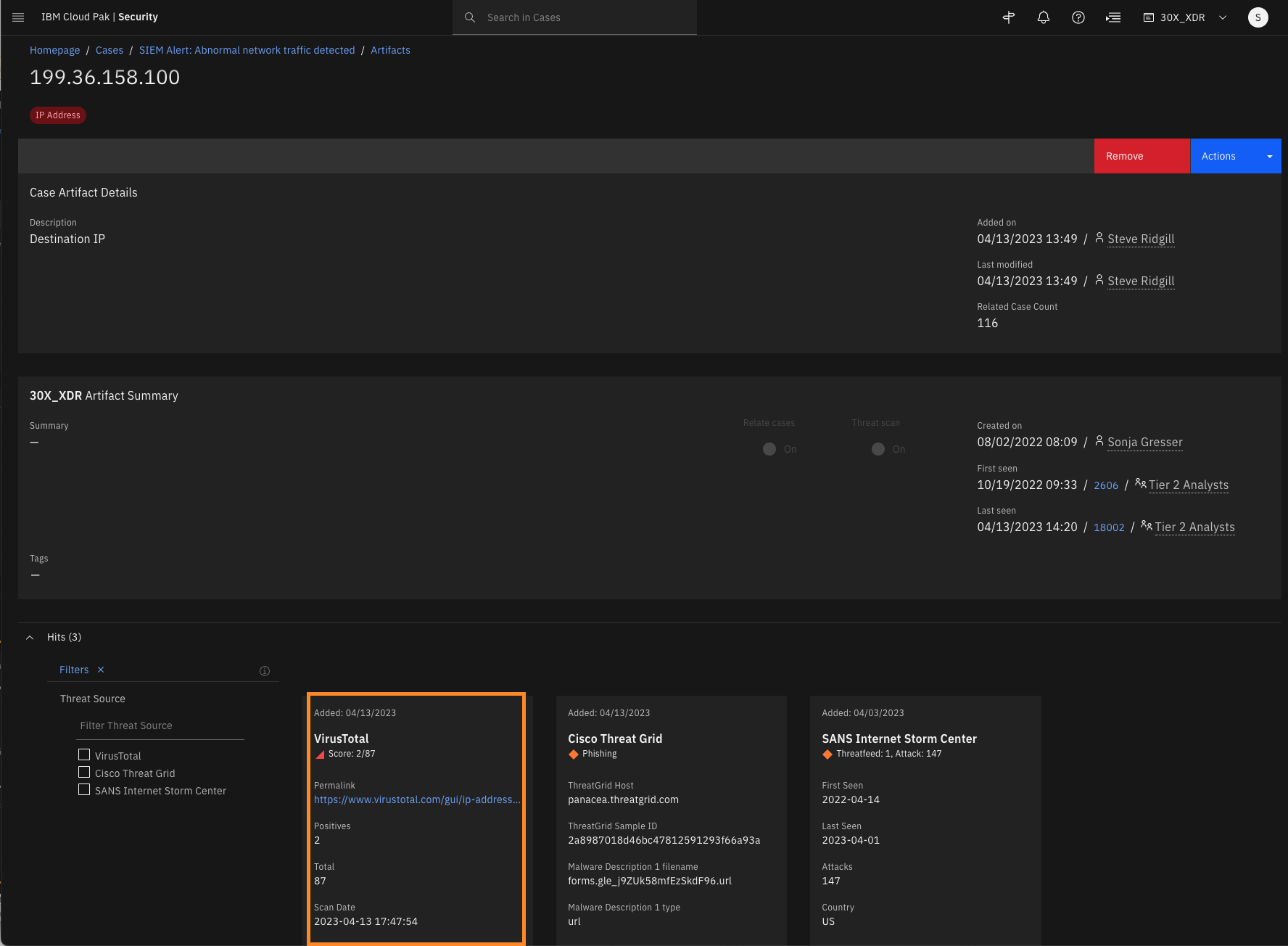Open the list panel icon in header
This screenshot has height=946, width=1288.
coord(1113,17)
